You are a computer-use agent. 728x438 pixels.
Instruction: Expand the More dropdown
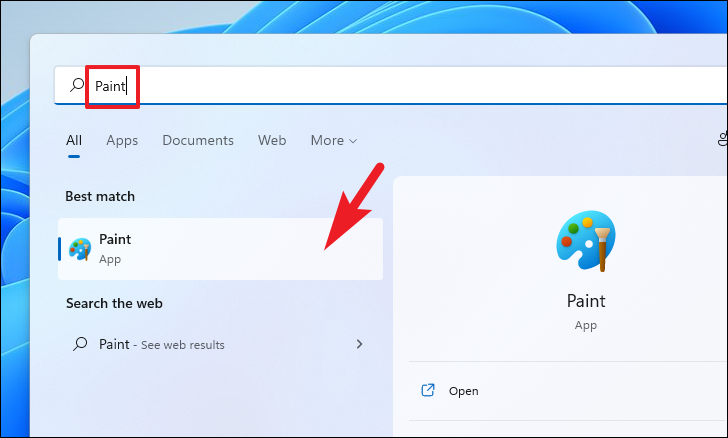(x=334, y=140)
